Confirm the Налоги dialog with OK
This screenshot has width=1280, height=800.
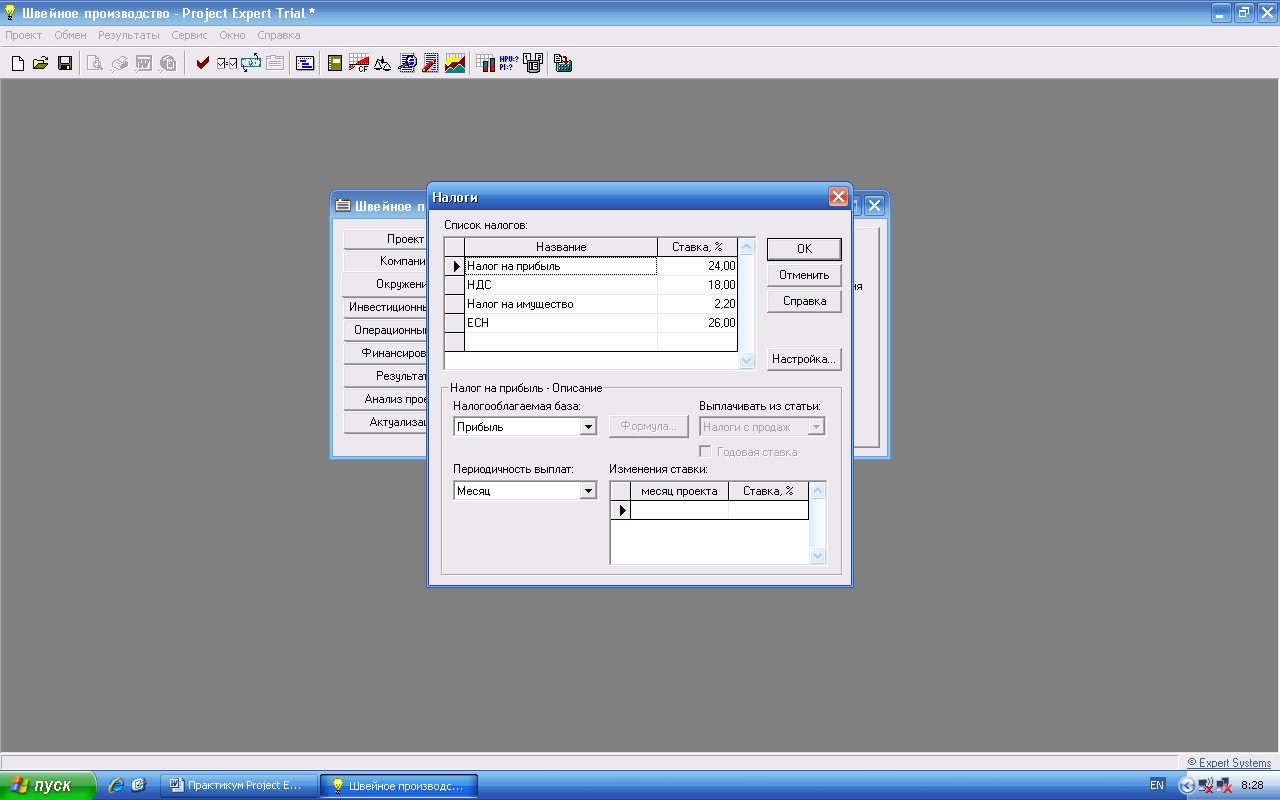(x=804, y=249)
